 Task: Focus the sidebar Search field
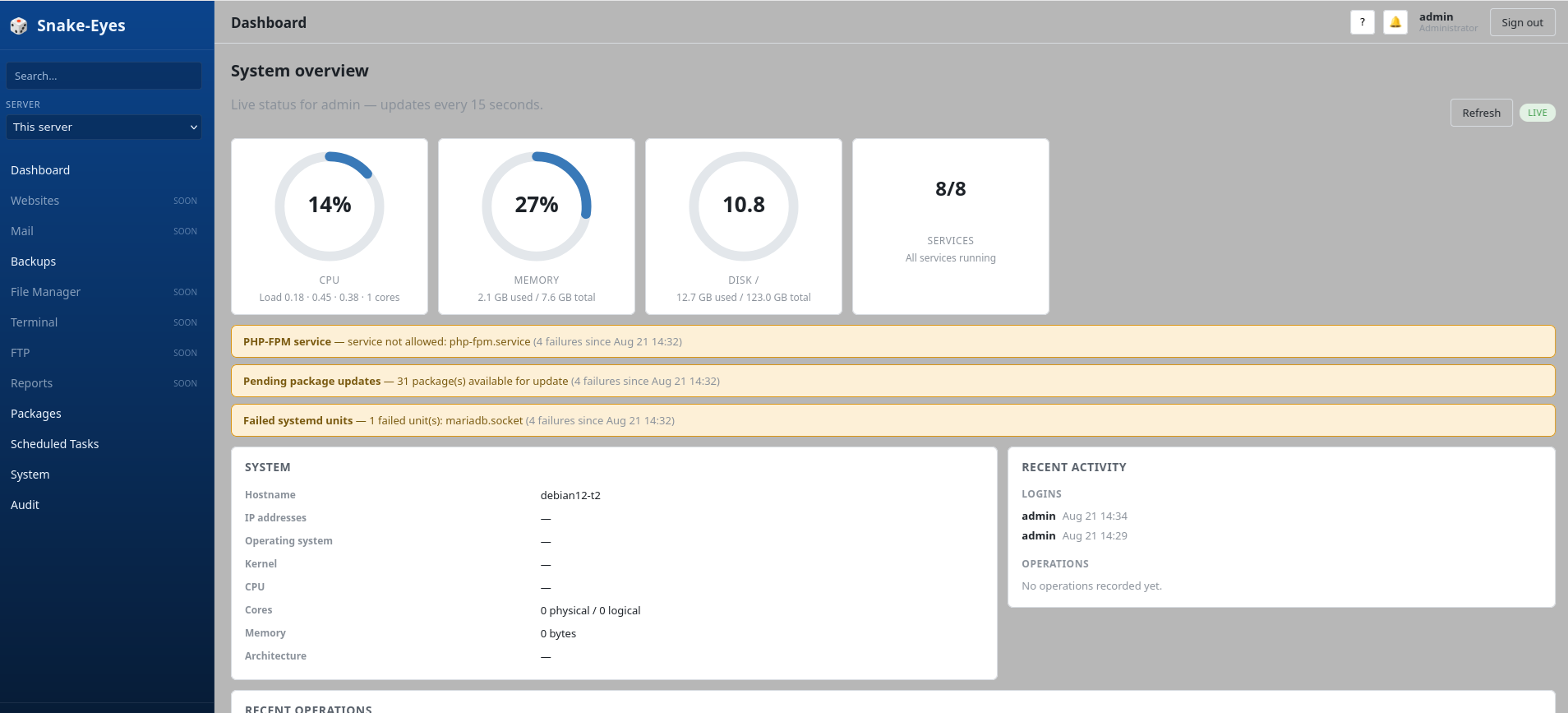(104, 76)
